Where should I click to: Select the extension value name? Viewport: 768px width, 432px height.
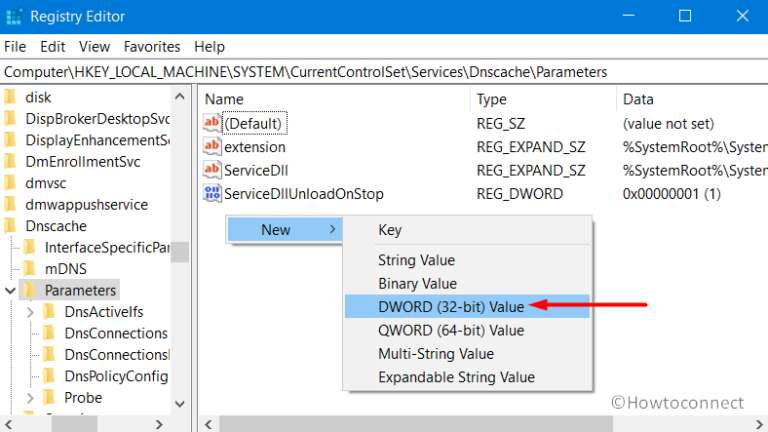pos(255,147)
